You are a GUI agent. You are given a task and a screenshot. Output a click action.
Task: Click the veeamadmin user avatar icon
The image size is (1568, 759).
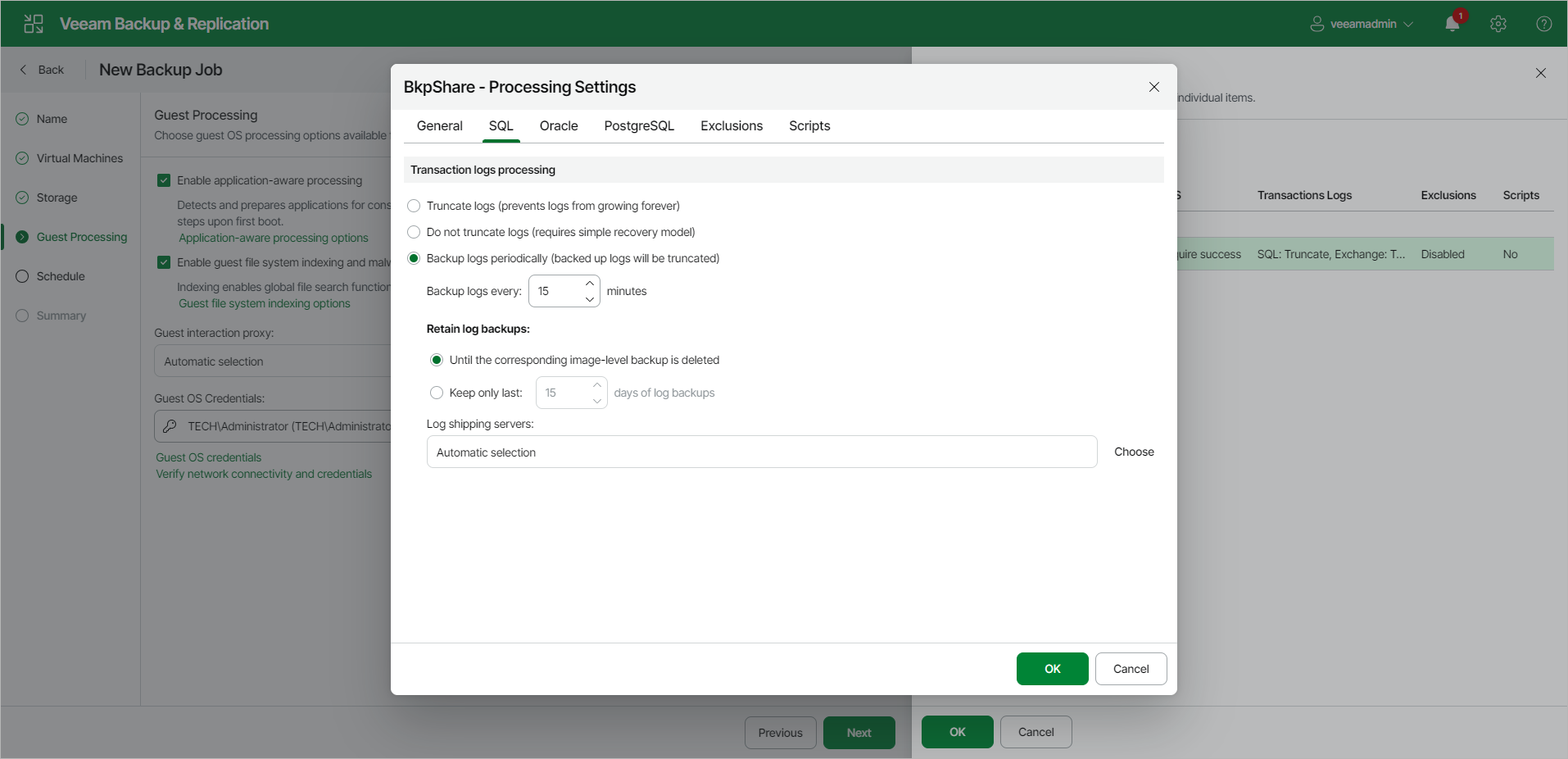[1317, 24]
